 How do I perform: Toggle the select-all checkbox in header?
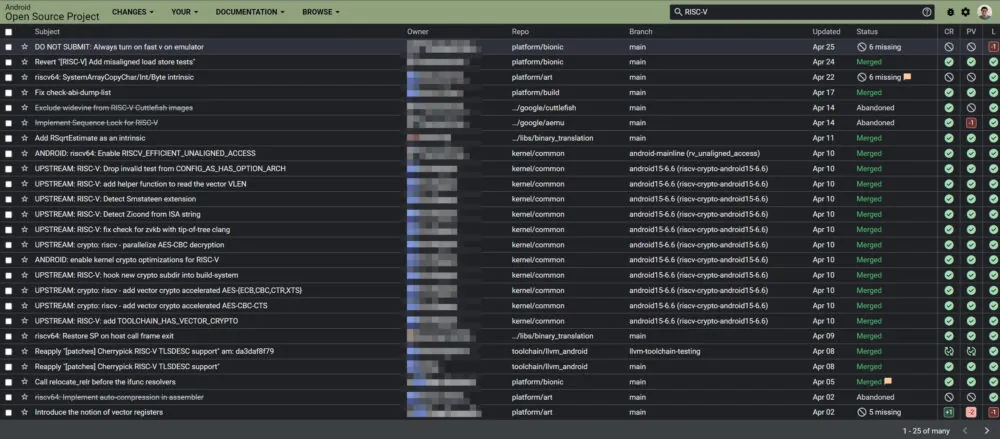tap(8, 31)
